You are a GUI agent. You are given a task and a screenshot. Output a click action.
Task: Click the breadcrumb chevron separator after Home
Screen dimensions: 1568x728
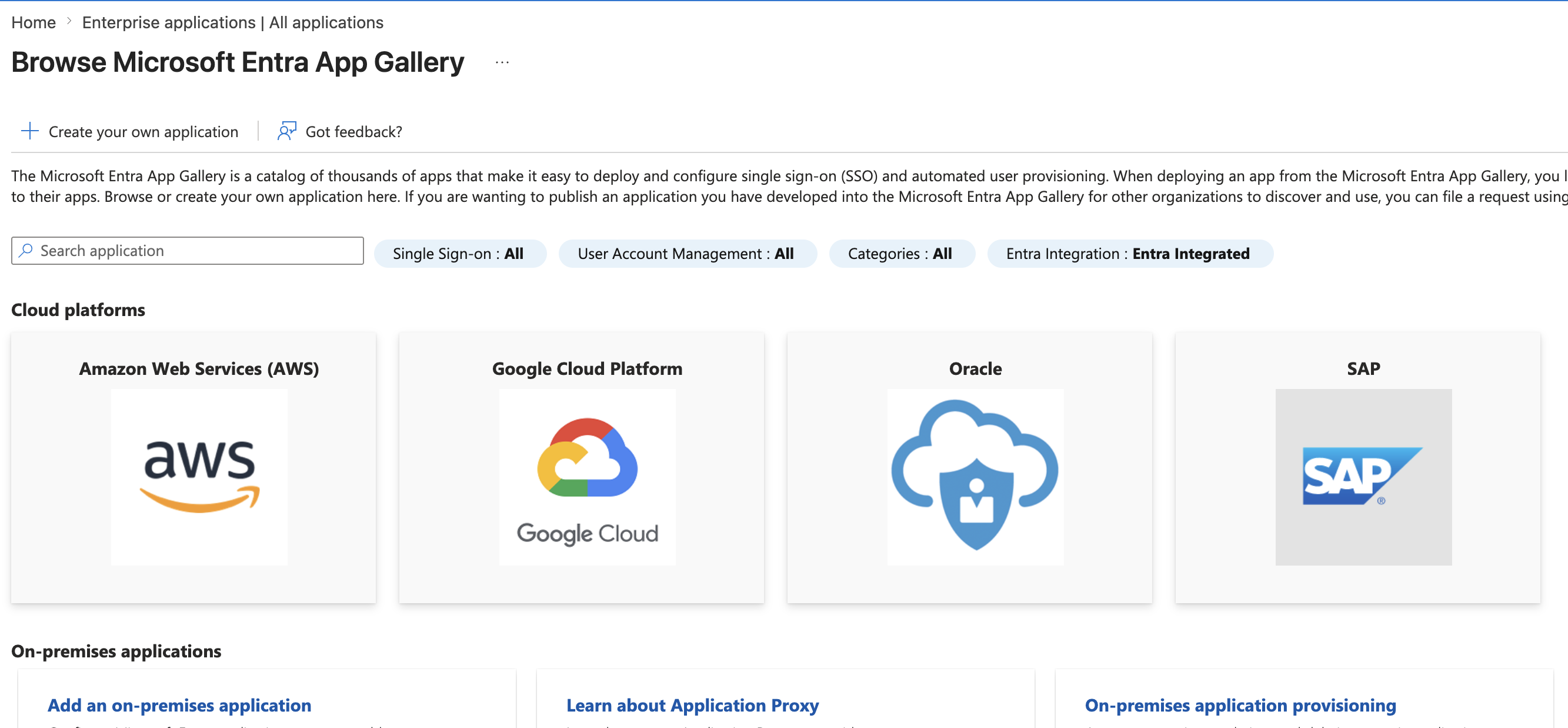click(69, 21)
